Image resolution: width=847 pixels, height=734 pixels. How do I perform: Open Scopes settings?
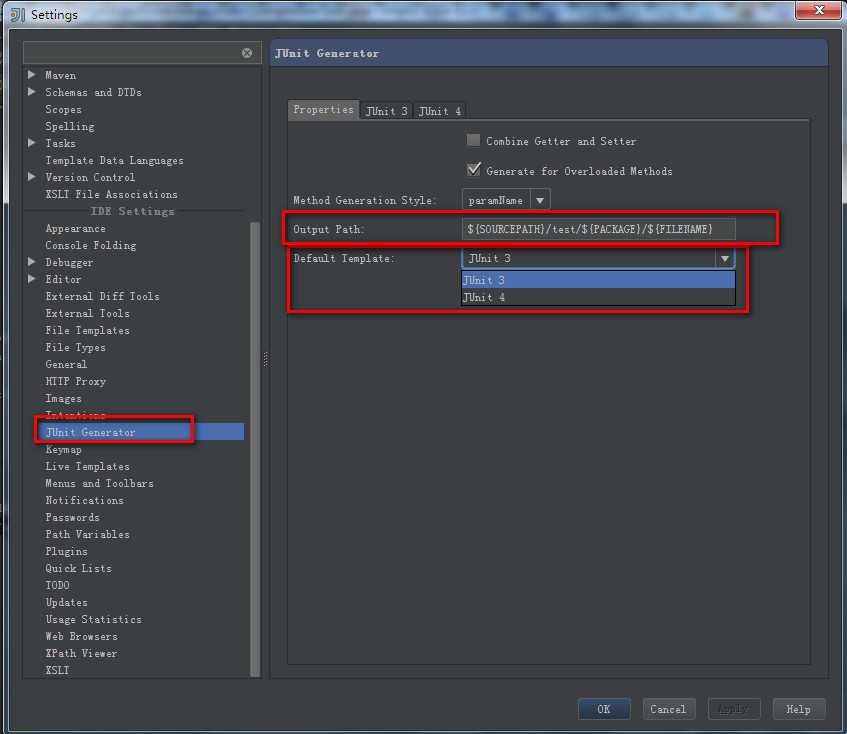coord(64,109)
